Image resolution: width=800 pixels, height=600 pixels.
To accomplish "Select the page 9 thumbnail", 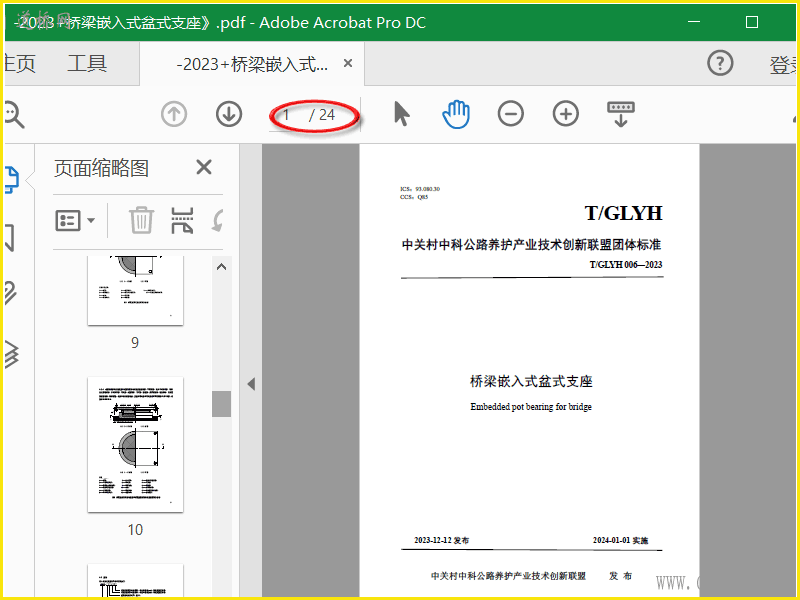I will [x=135, y=291].
